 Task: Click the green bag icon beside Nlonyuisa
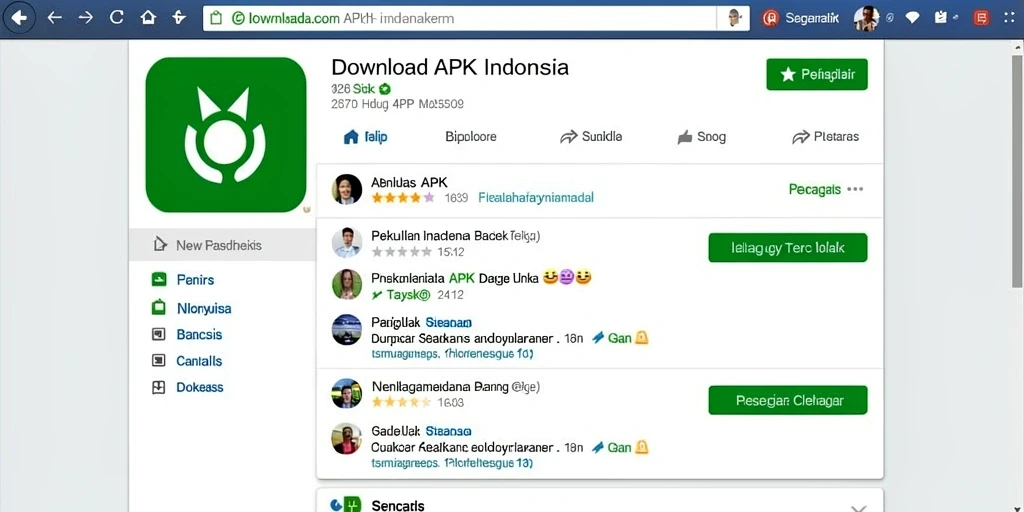click(x=159, y=307)
